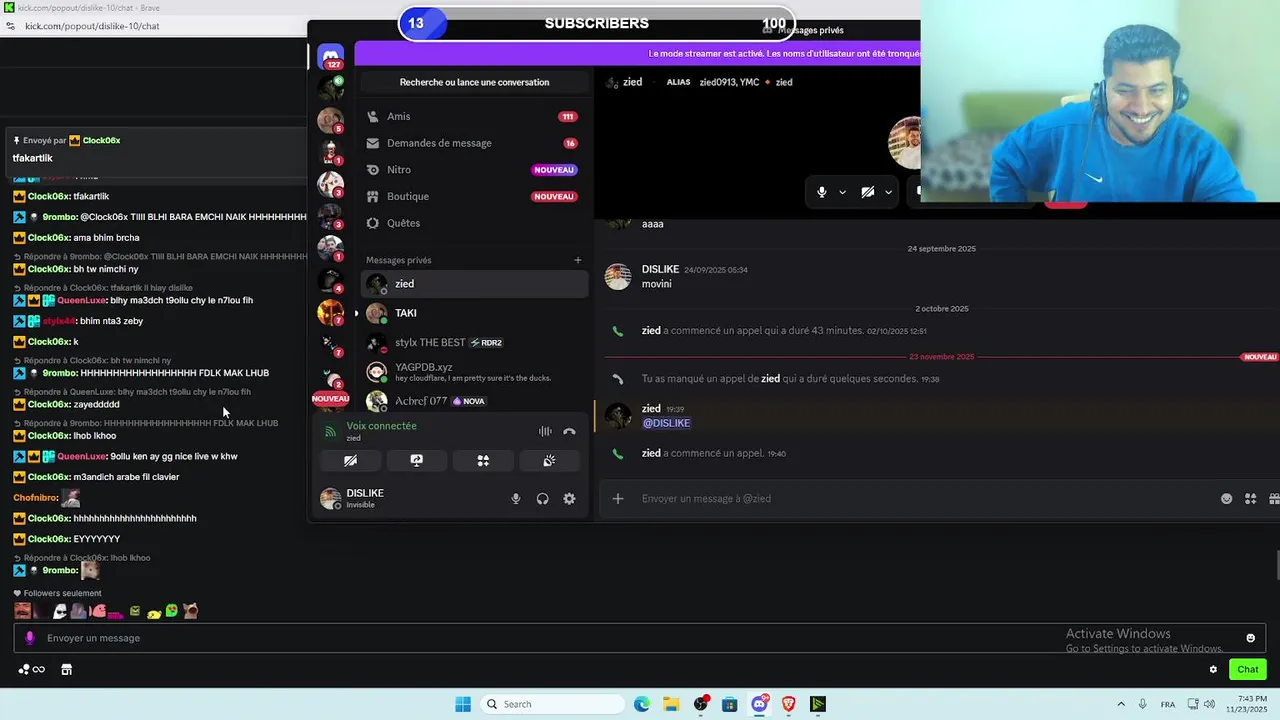Open Discord from the taskbar
This screenshot has height=720, width=1280.
tap(759, 704)
